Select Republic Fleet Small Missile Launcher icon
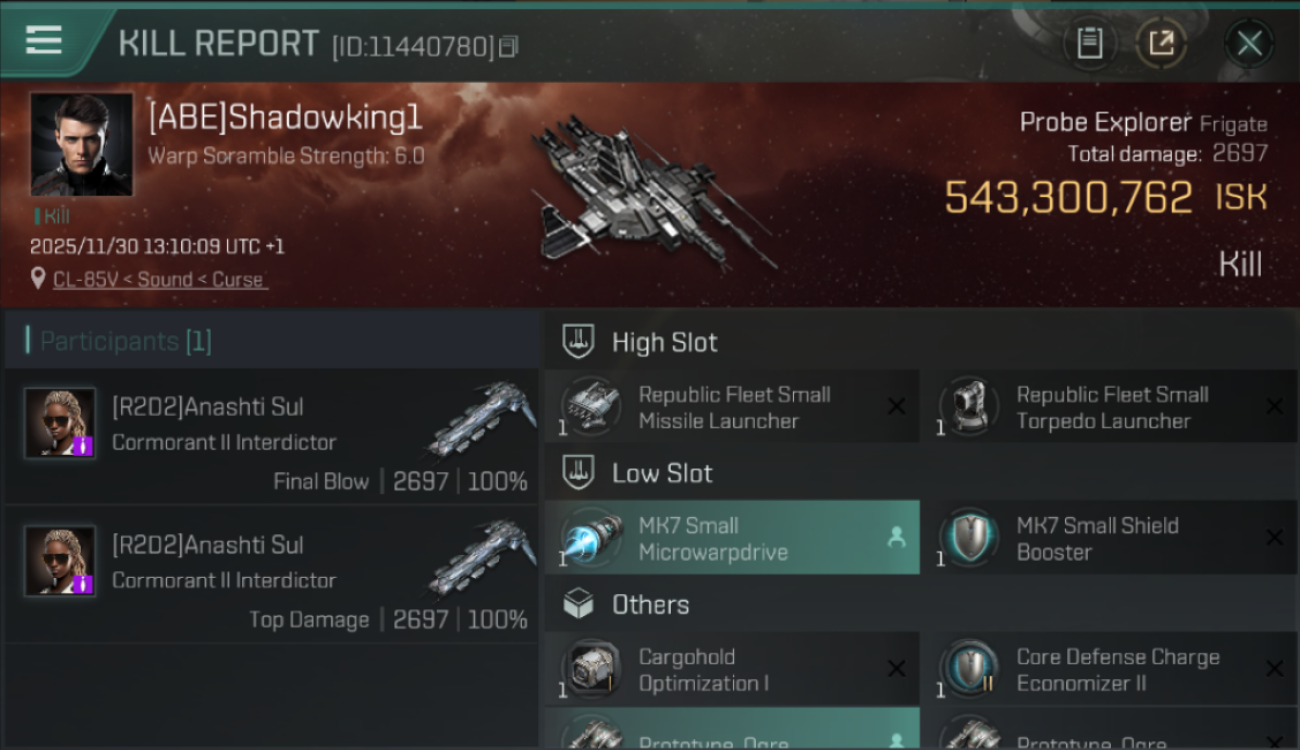1300x750 pixels. tap(591, 407)
